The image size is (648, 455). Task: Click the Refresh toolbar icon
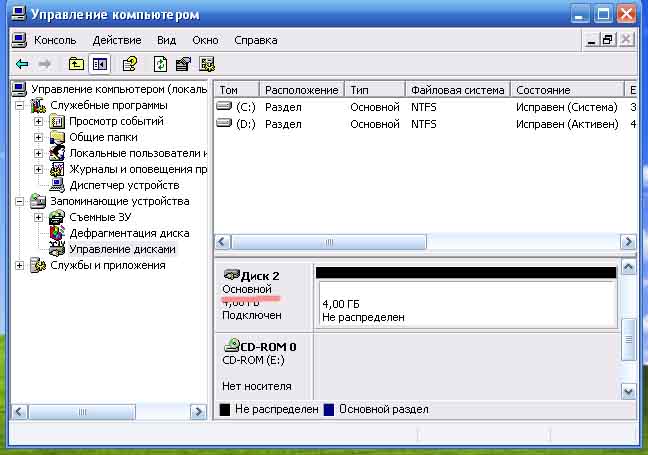[160, 64]
